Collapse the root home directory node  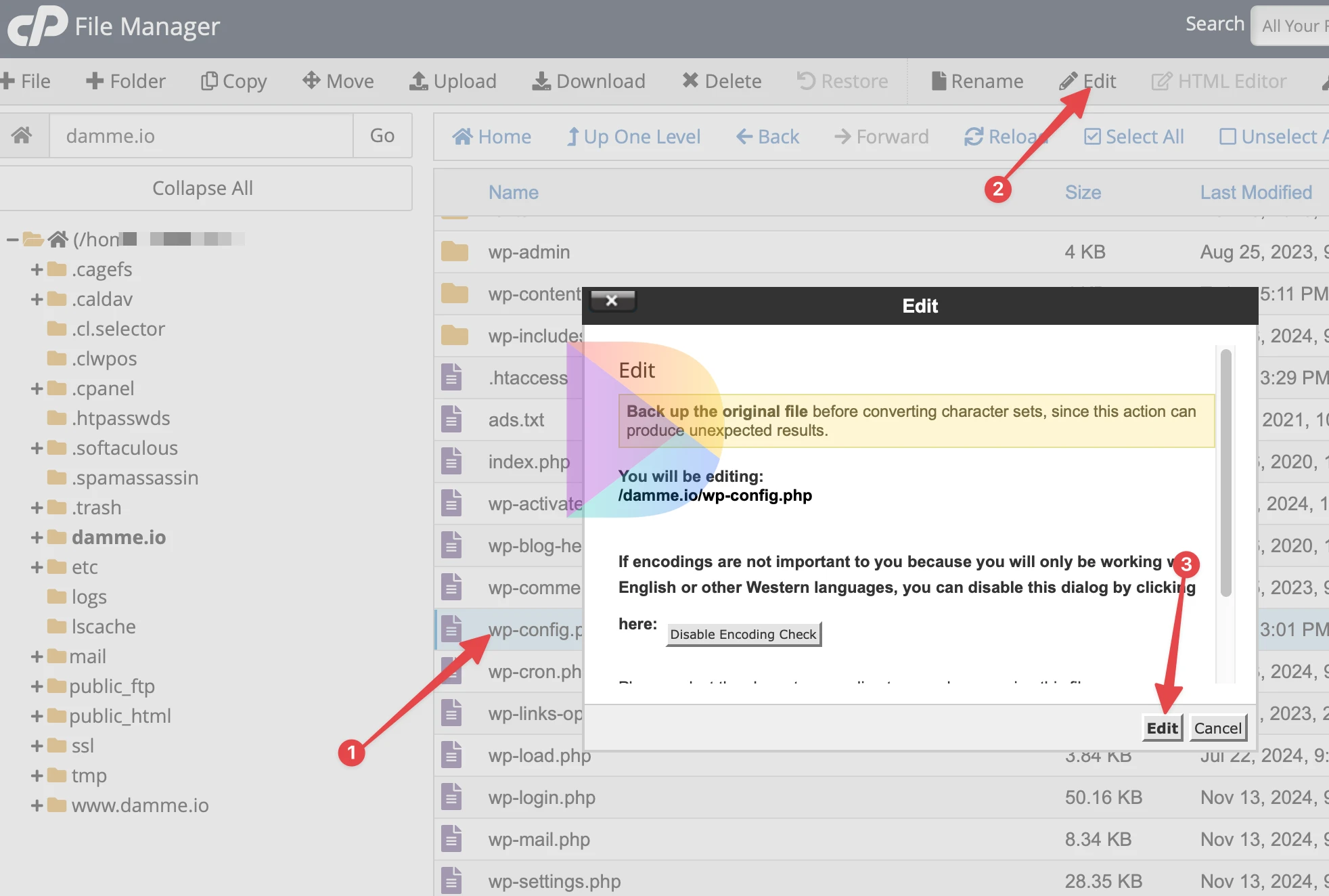pyautogui.click(x=12, y=239)
